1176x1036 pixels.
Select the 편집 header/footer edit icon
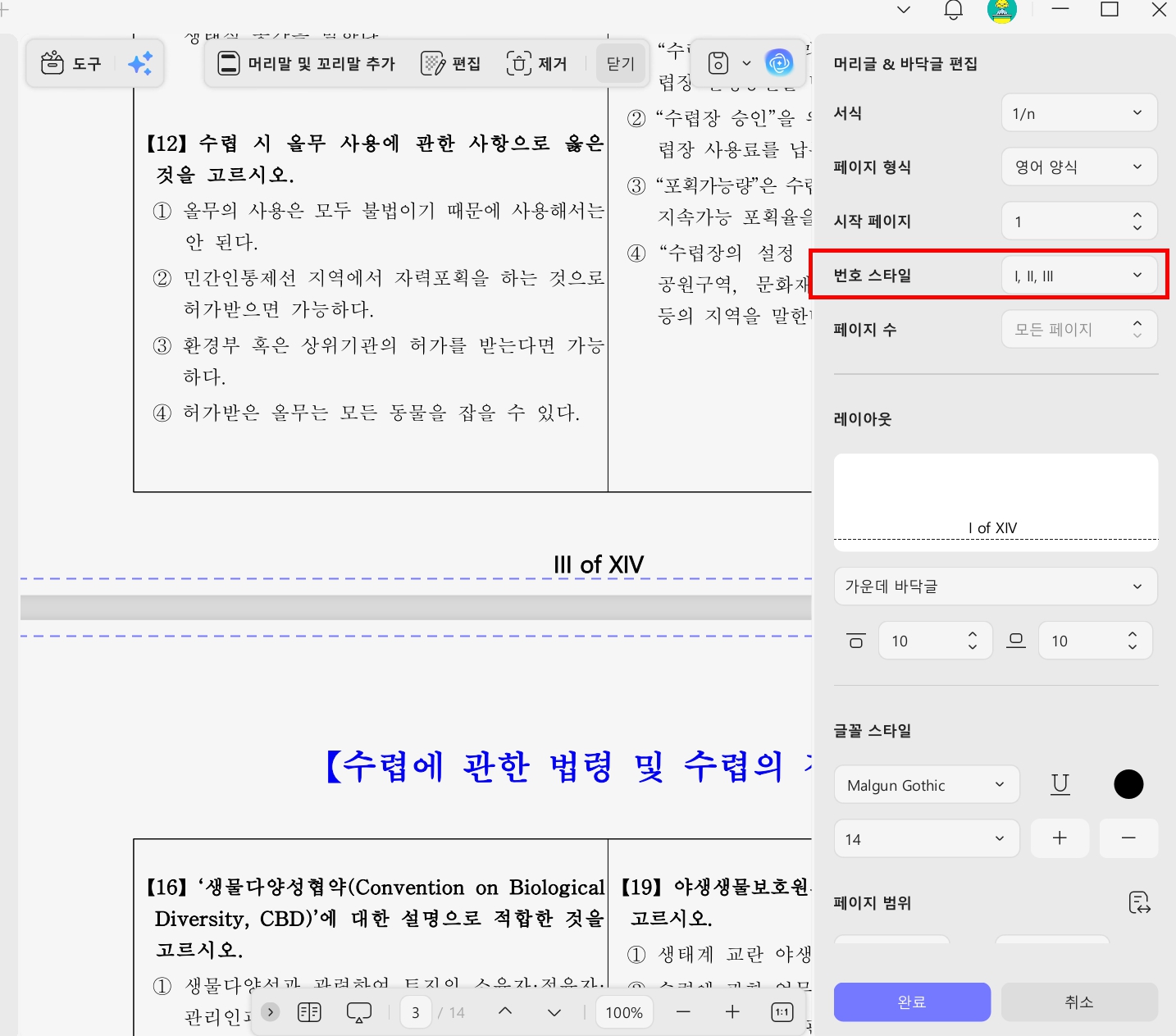pos(449,62)
